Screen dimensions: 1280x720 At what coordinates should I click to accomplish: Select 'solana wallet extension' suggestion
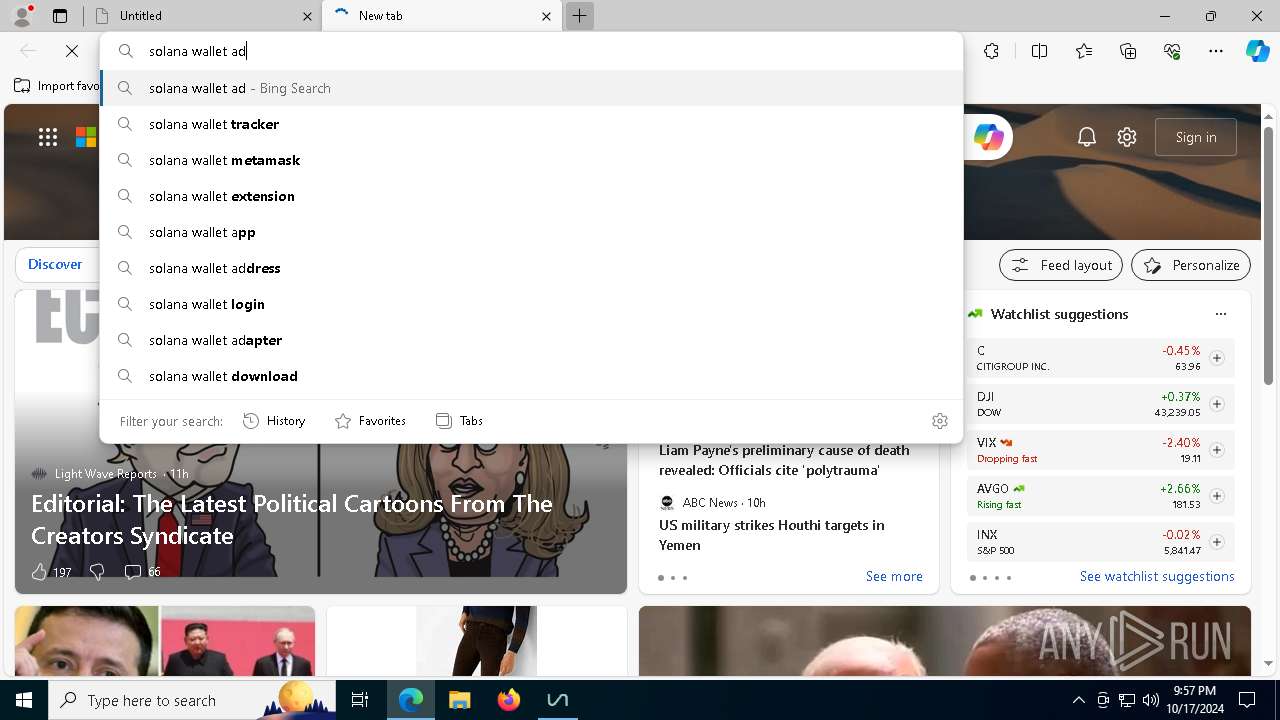[x=531, y=196]
